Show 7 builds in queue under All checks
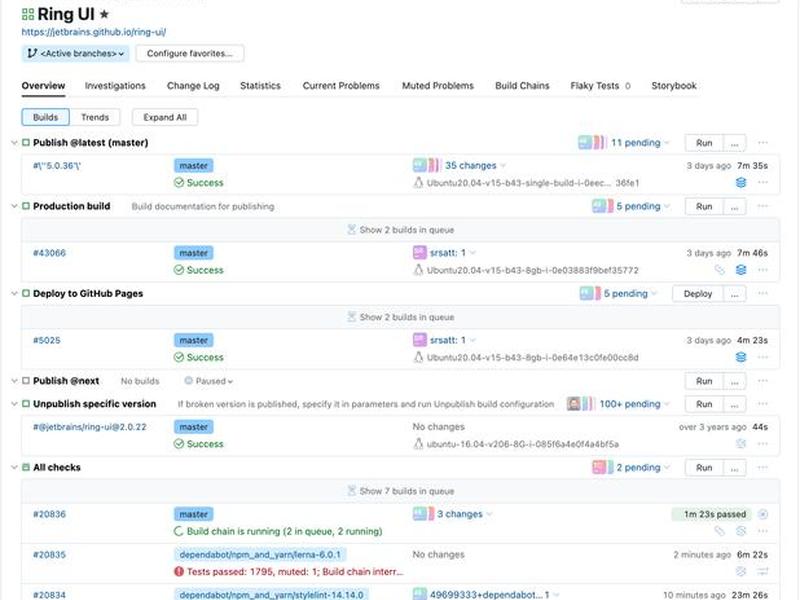This screenshot has height=600, width=800. click(401, 491)
